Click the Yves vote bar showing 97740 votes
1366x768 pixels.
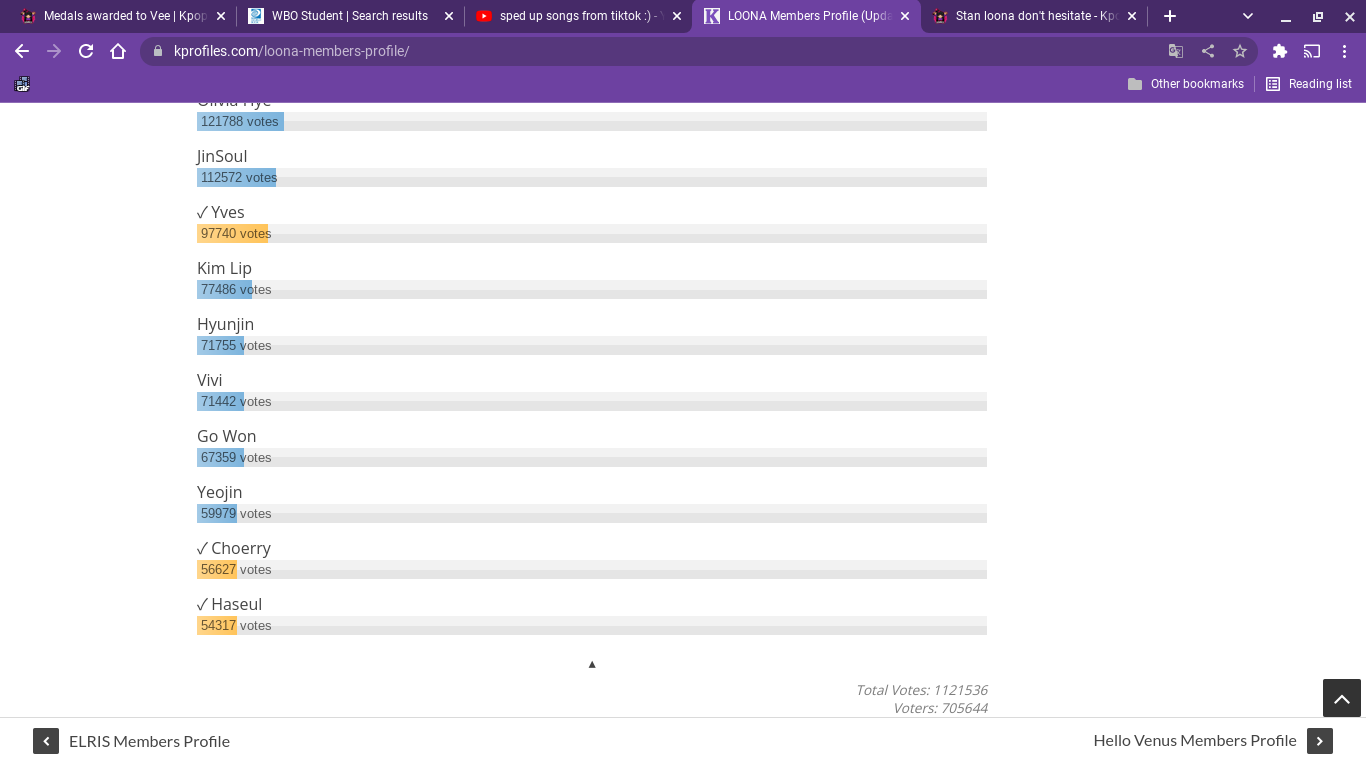pos(592,234)
